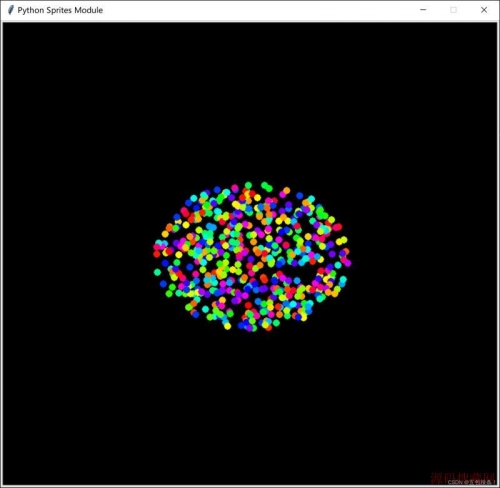Click the orange and magenta dot pair near cluster top

pyautogui.click(x=285, y=192)
